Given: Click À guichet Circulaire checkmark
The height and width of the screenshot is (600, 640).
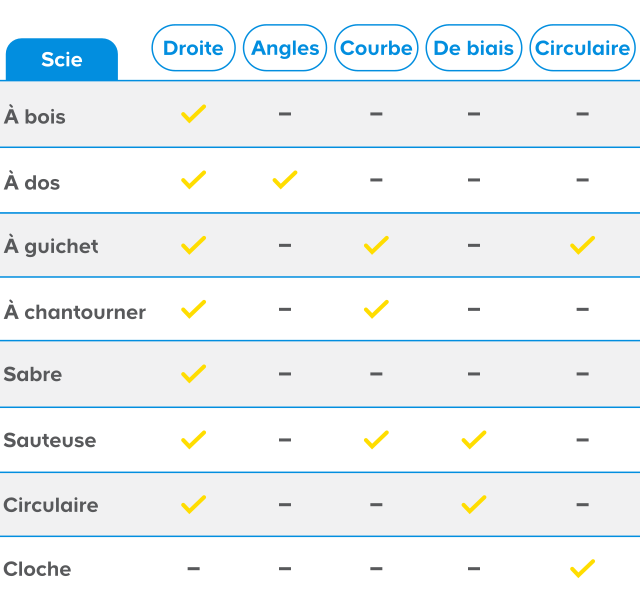Looking at the screenshot, I should pos(582,245).
